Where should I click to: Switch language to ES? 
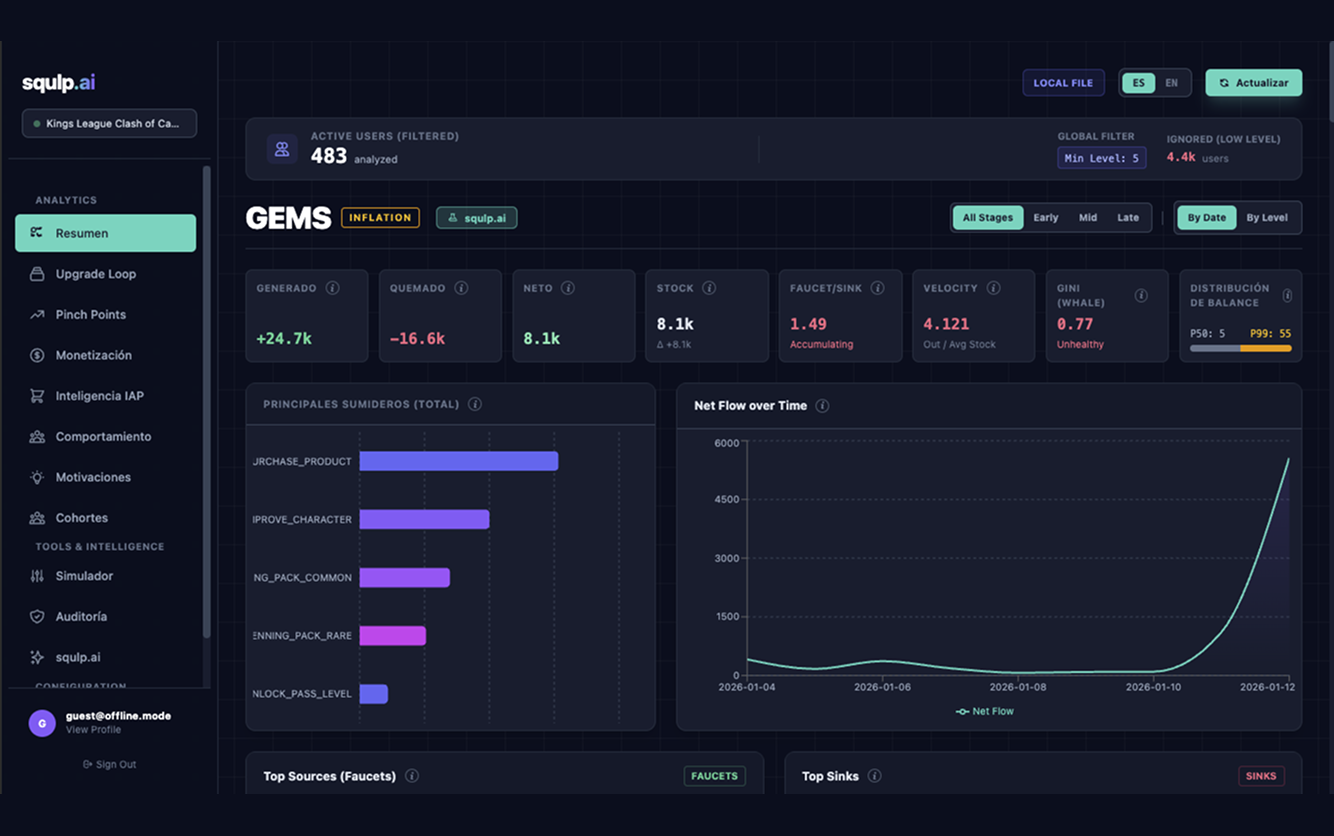(1139, 83)
